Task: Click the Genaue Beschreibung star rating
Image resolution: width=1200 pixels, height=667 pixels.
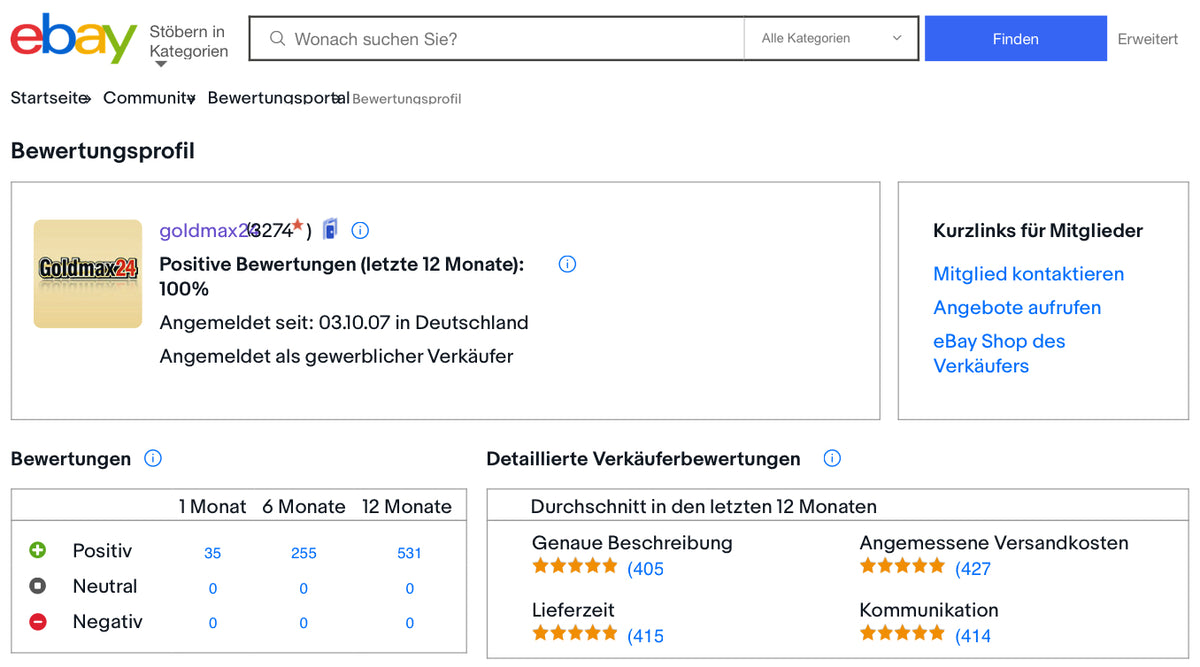Action: (x=575, y=566)
